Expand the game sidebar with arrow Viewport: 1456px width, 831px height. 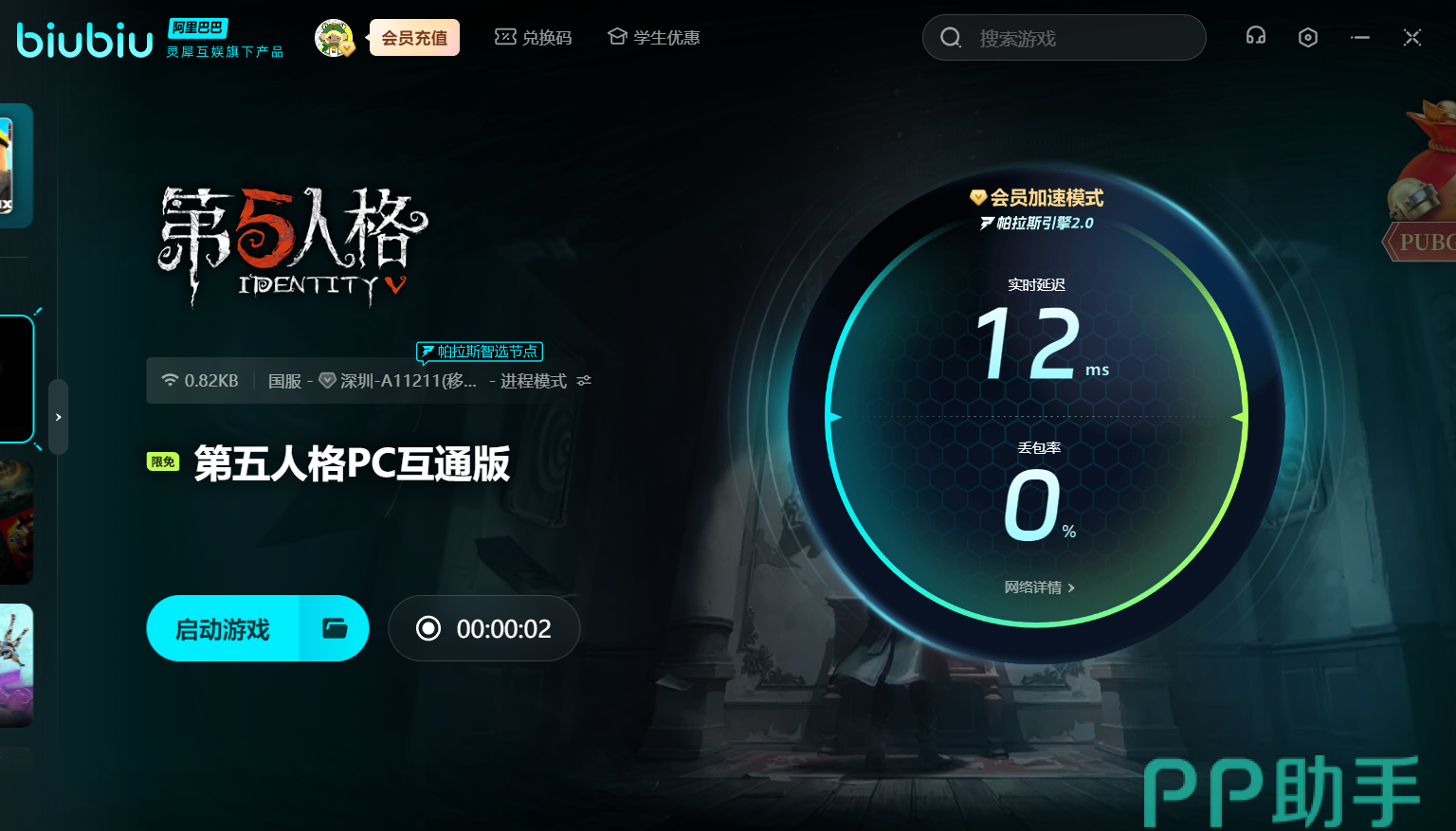point(59,417)
